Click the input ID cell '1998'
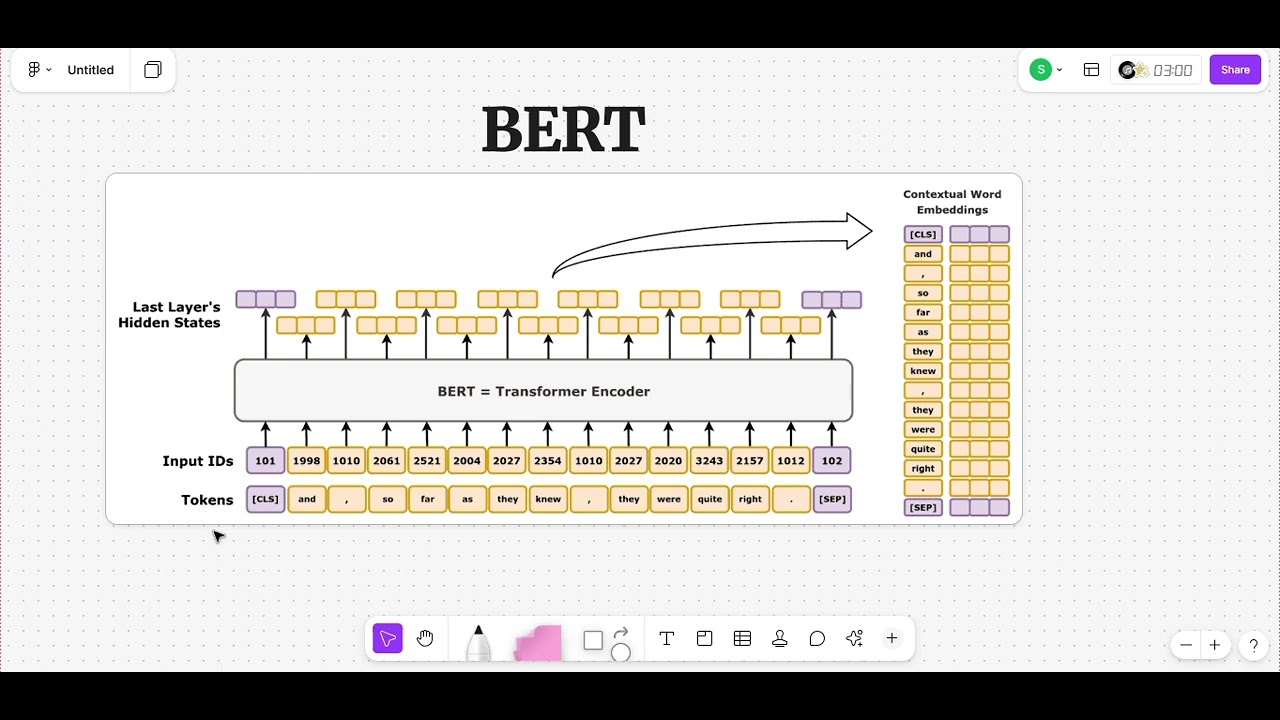The image size is (1280, 720). [307, 461]
